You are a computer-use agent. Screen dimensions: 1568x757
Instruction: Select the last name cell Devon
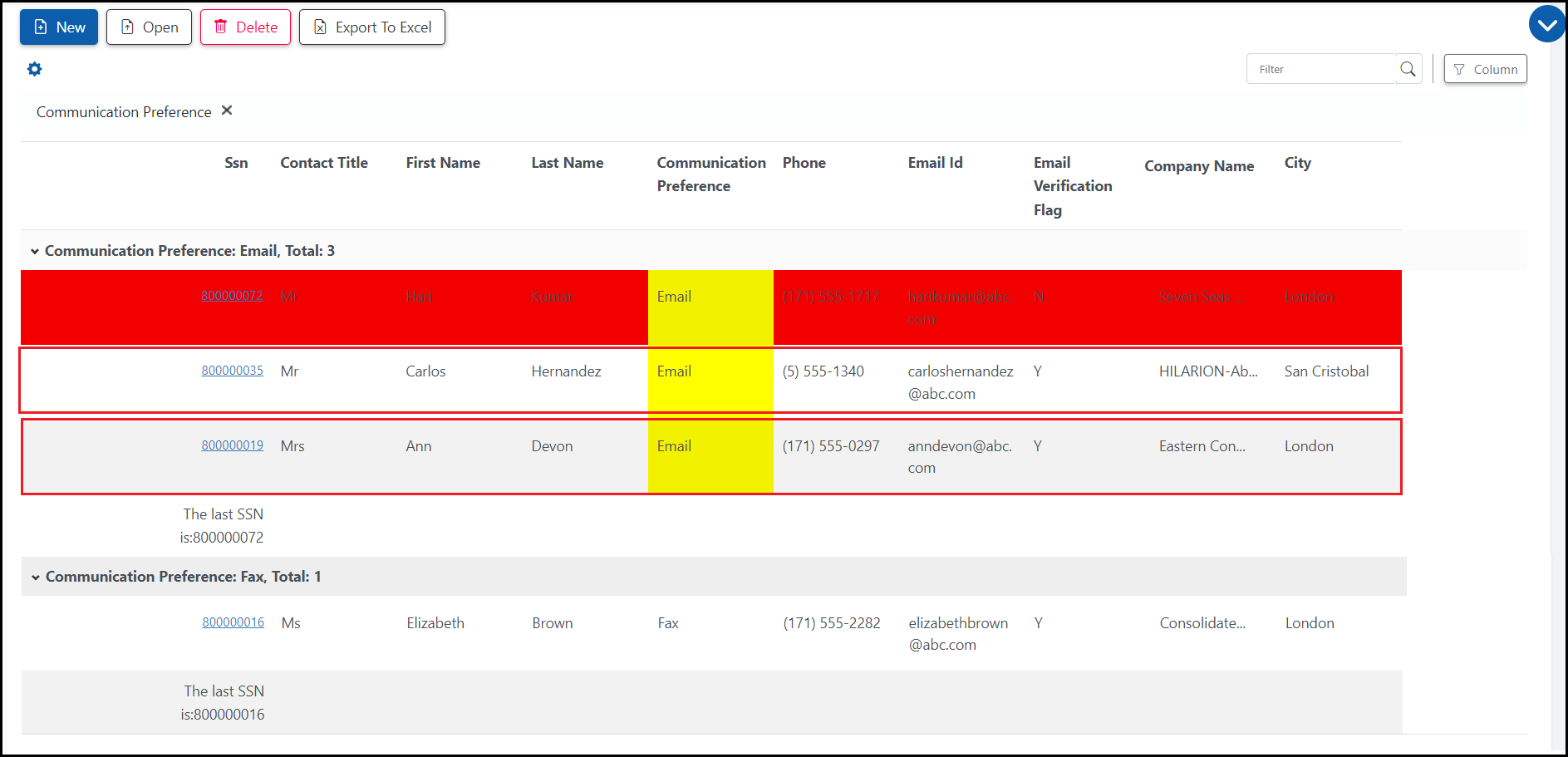point(552,446)
